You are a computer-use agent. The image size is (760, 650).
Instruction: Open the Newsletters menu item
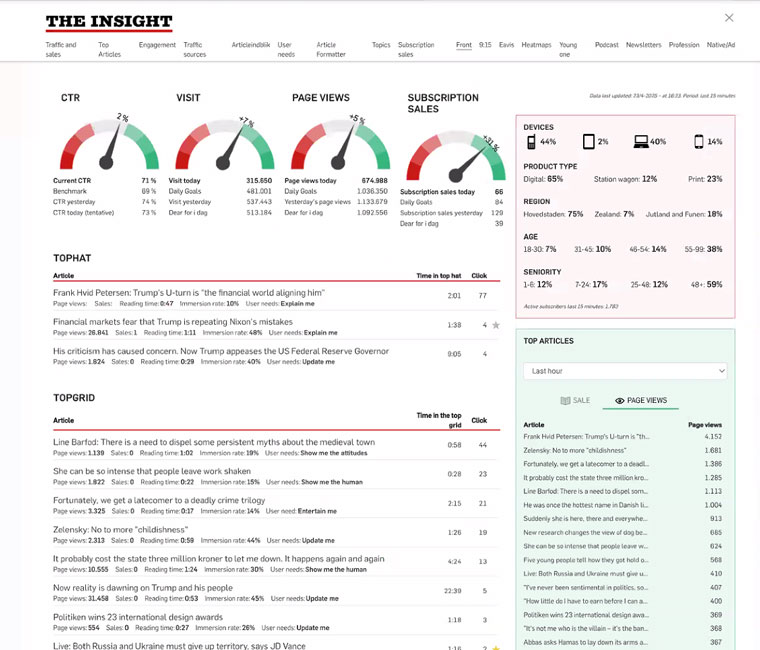[644, 45]
